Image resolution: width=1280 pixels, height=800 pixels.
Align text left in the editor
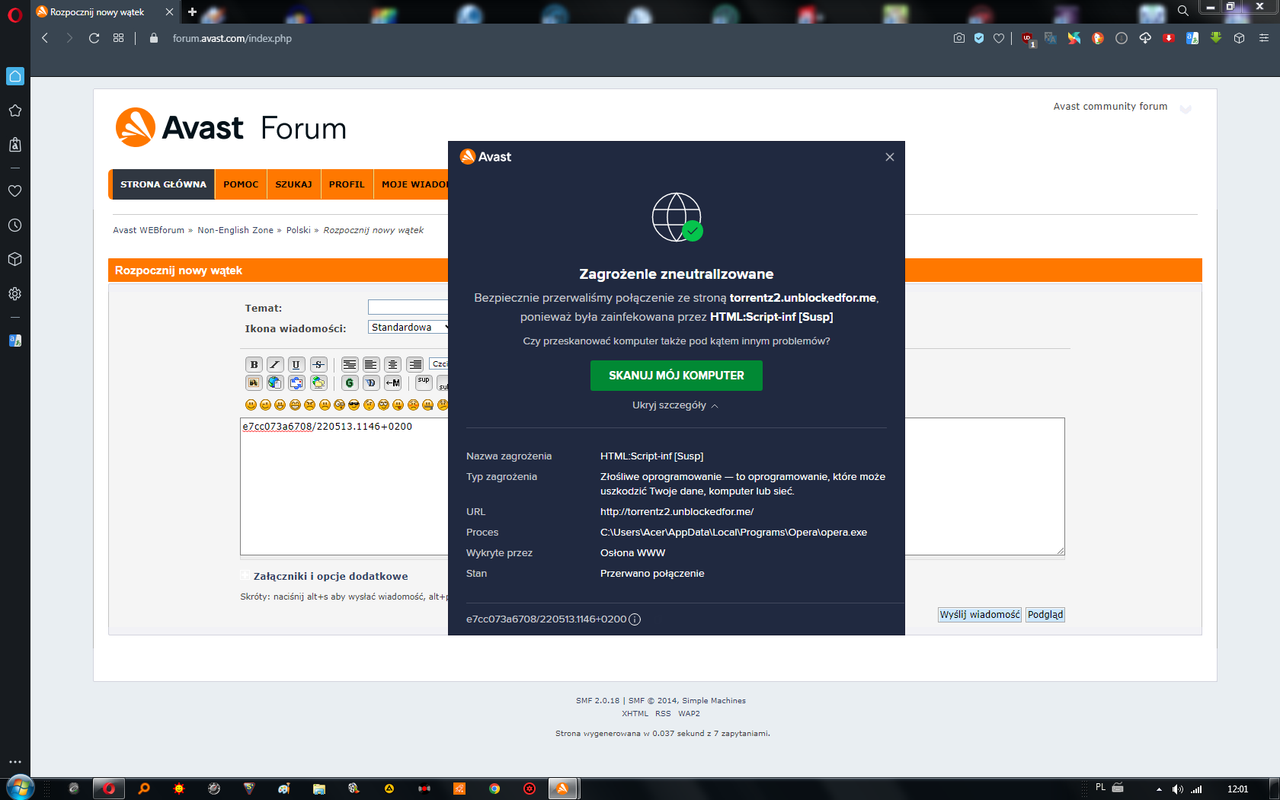(x=371, y=364)
